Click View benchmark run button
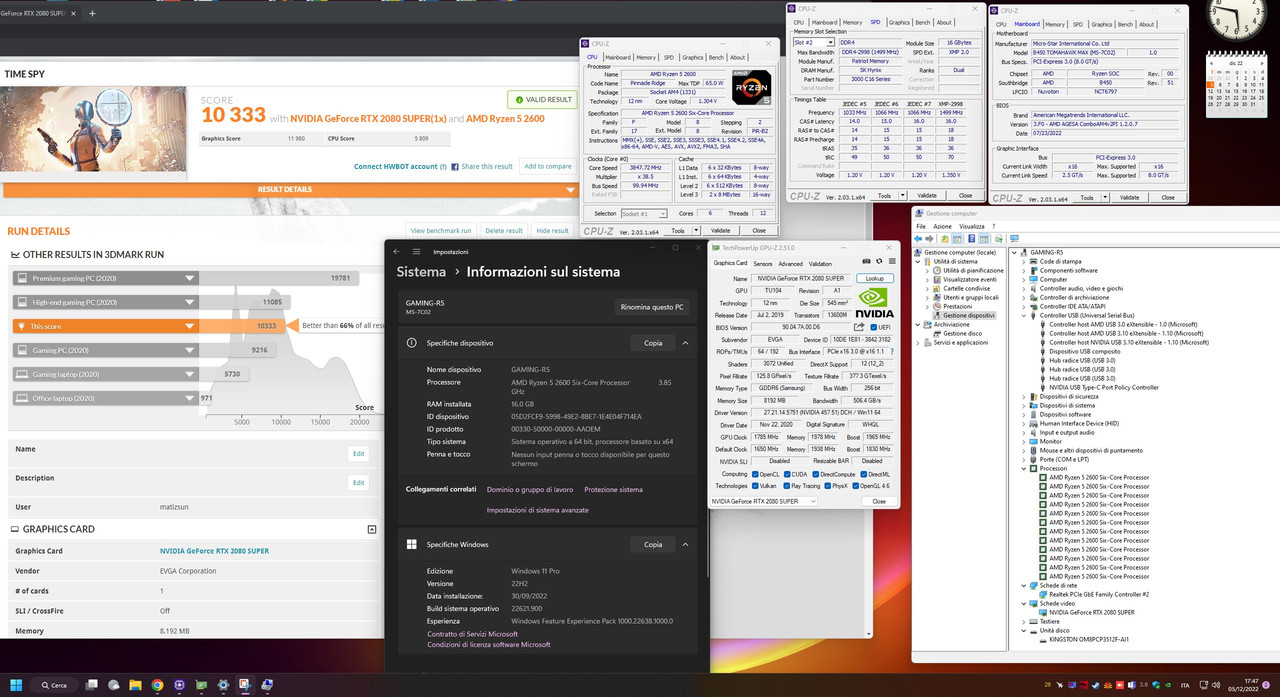 coord(441,231)
